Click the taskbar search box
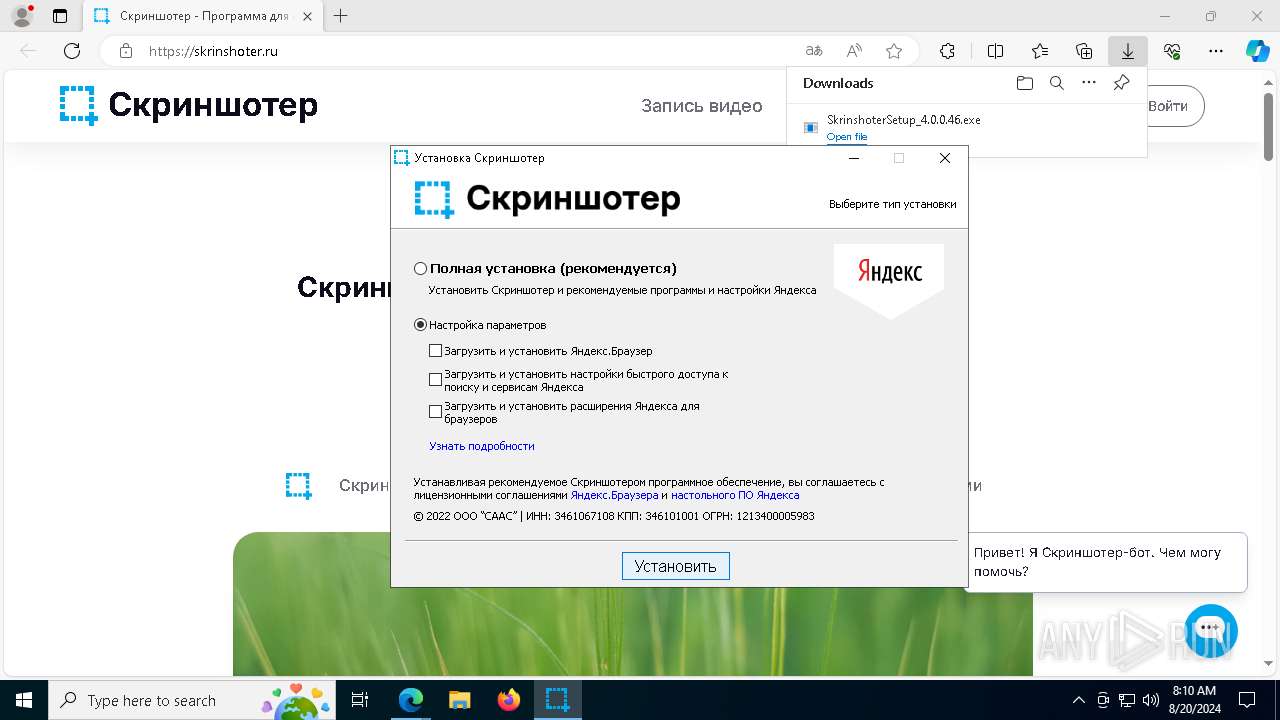Viewport: 1280px width, 720px height. pos(194,700)
